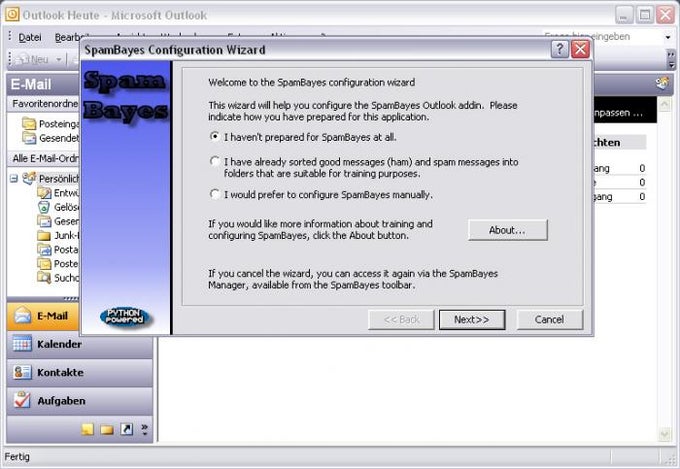Click the E-Mail pane title header
The height and width of the screenshot is (469, 680).
tap(43, 84)
